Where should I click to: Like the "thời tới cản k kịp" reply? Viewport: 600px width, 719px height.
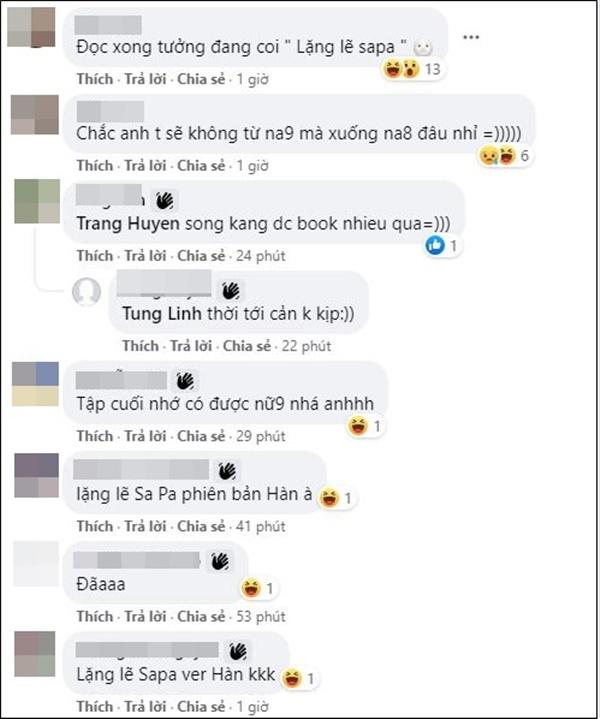(140, 346)
